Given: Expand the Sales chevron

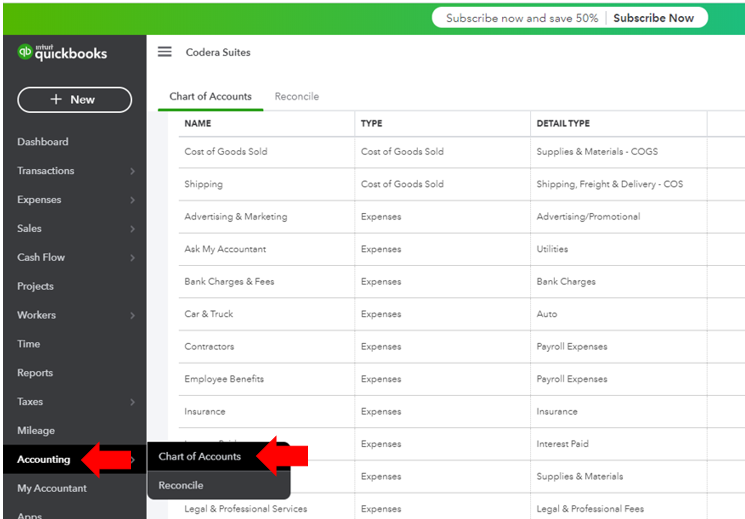Looking at the screenshot, I should coord(133,229).
